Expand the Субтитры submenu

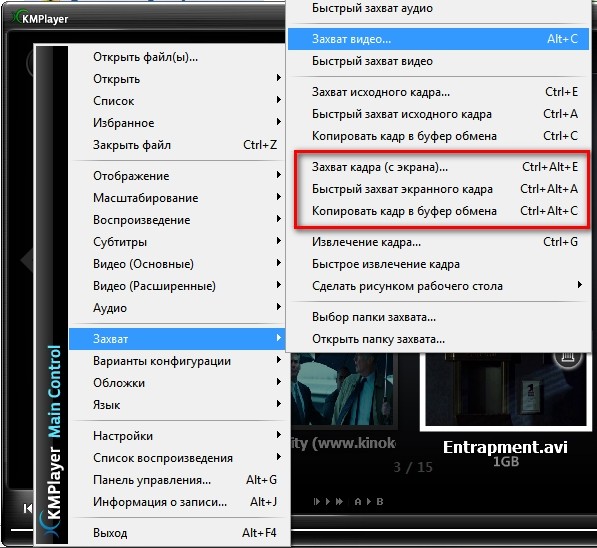[177, 242]
